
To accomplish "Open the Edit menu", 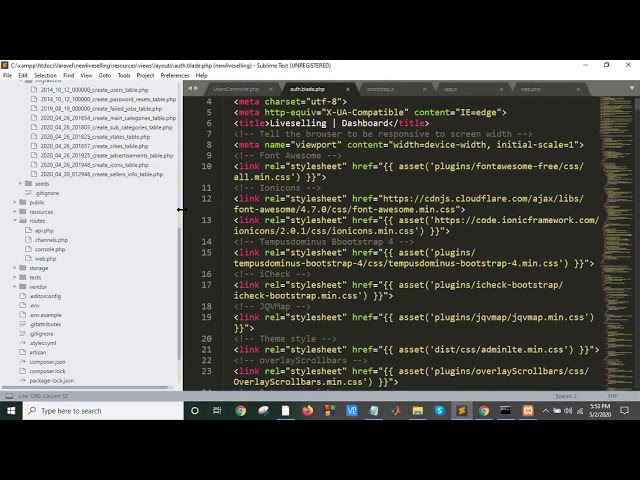I will 23,76.
